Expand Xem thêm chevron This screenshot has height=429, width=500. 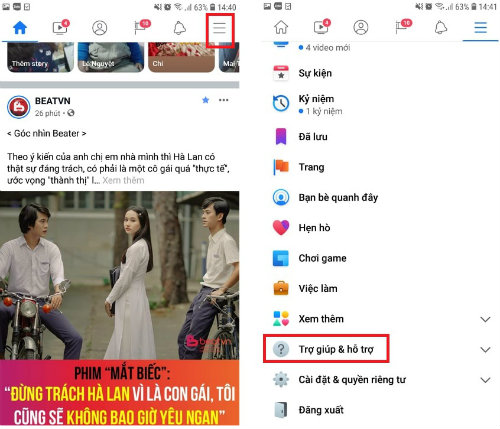[485, 319]
